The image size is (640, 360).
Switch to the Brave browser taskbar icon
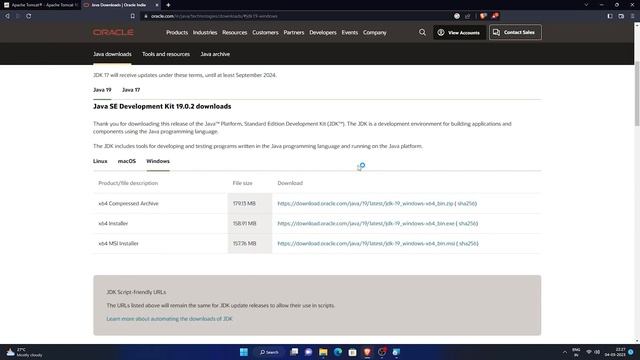tap(367, 352)
